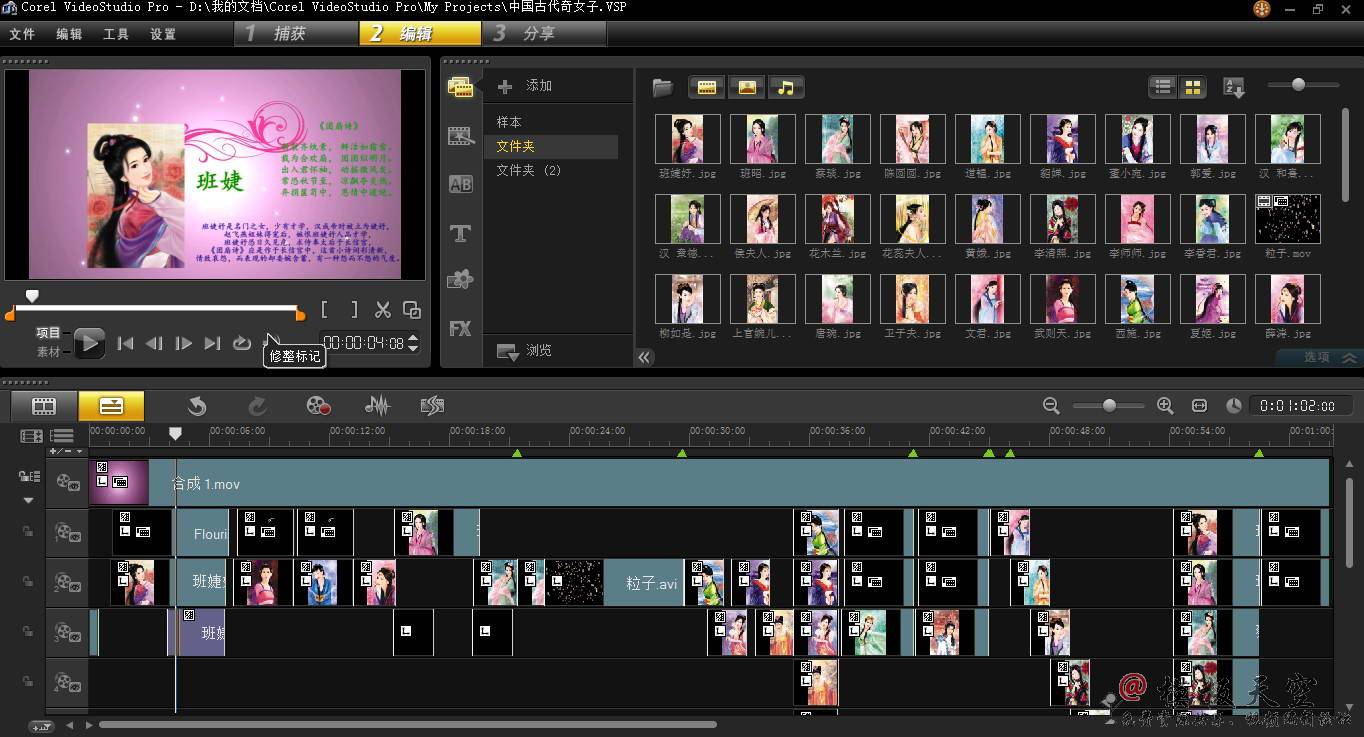Click the zoom out magnifier icon

(1051, 405)
